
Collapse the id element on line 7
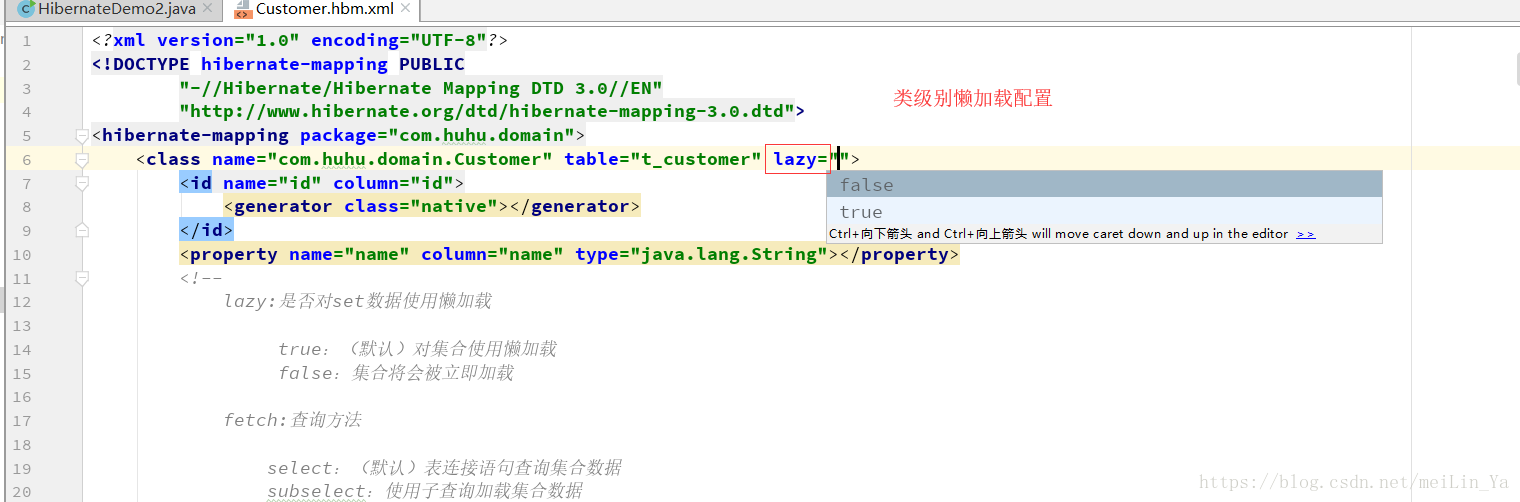(82, 183)
